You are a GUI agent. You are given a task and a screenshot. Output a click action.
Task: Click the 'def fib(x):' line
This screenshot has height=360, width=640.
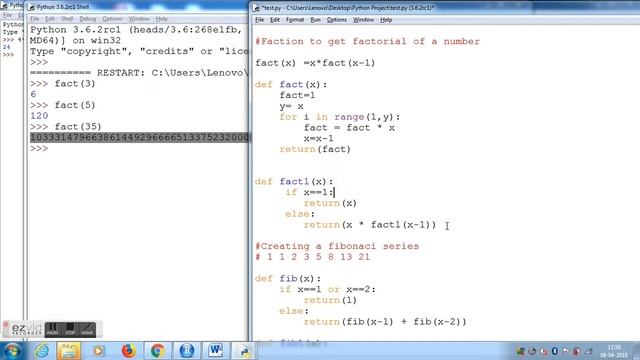tap(287, 278)
